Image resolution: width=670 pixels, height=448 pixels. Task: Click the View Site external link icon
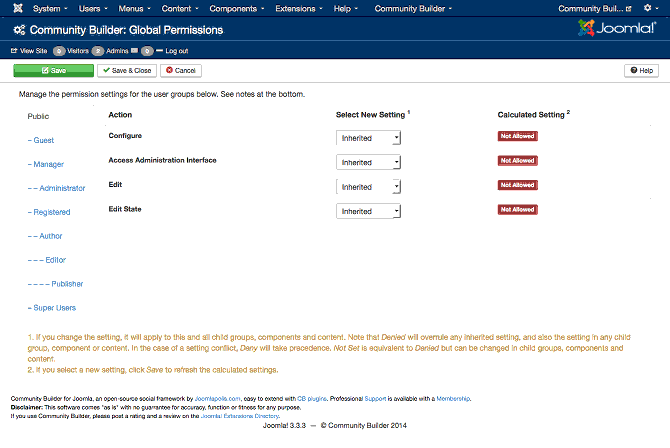coord(14,50)
